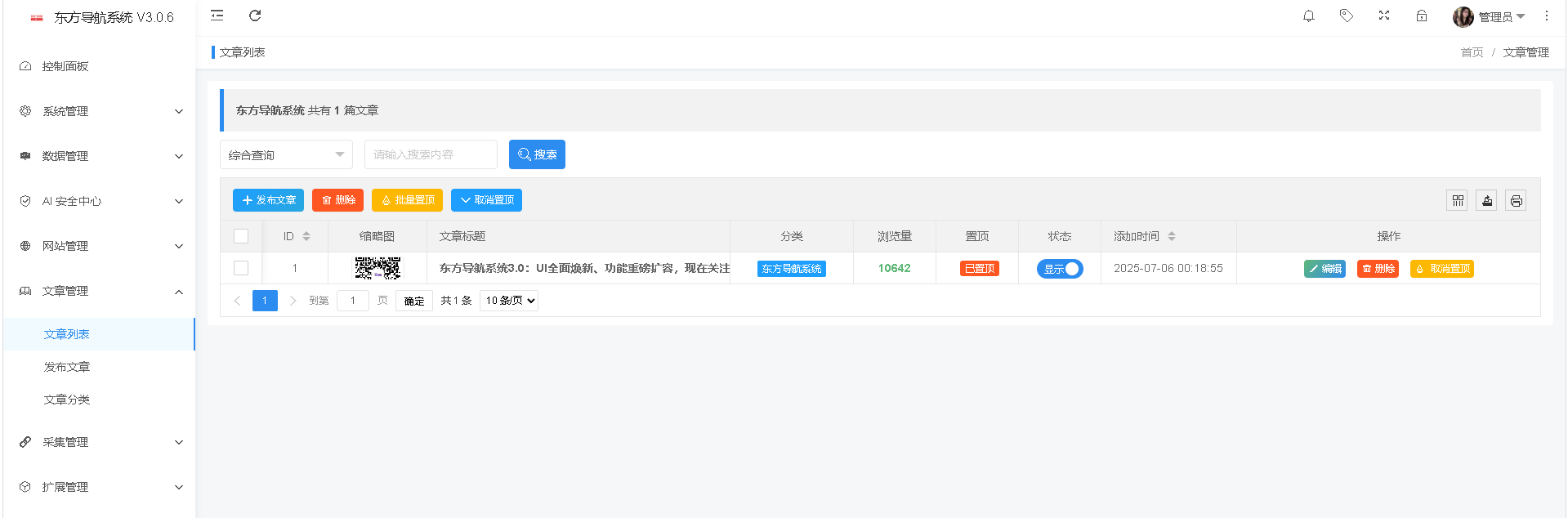Click the 确定 pagination button
Screen dimensions: 1568x518
(414, 301)
